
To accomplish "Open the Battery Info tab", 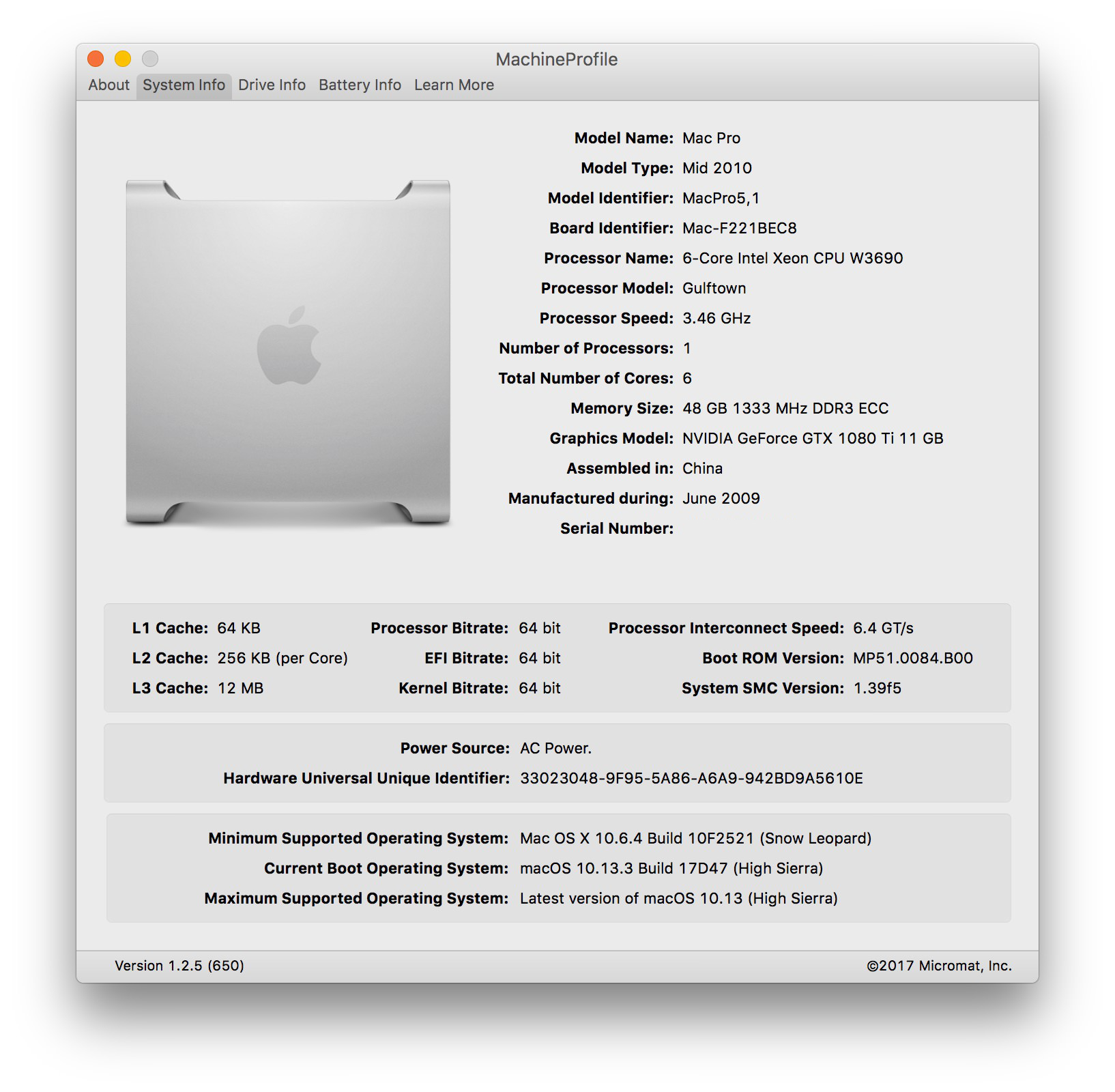I will (360, 85).
